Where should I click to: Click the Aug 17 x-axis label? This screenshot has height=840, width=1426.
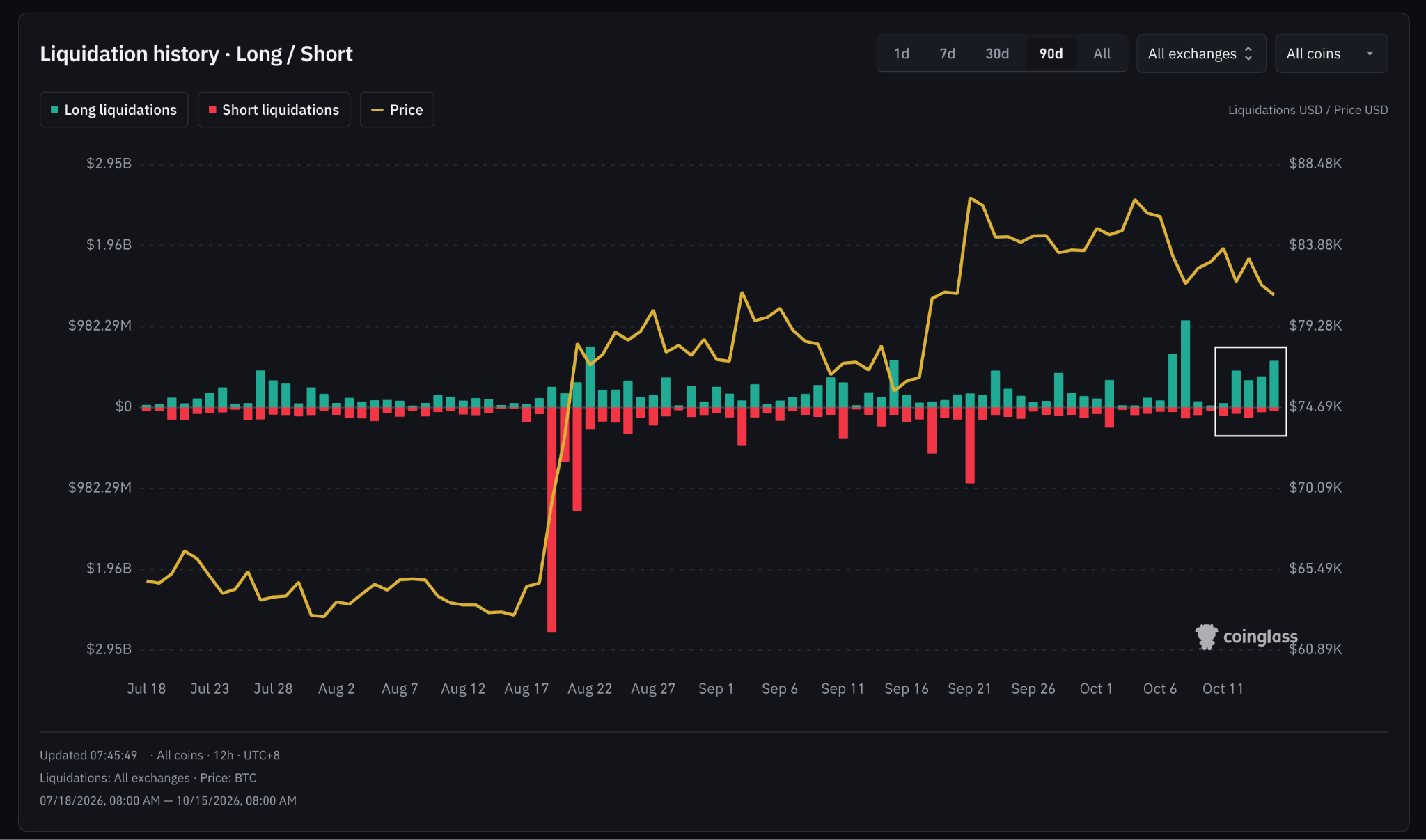[526, 689]
